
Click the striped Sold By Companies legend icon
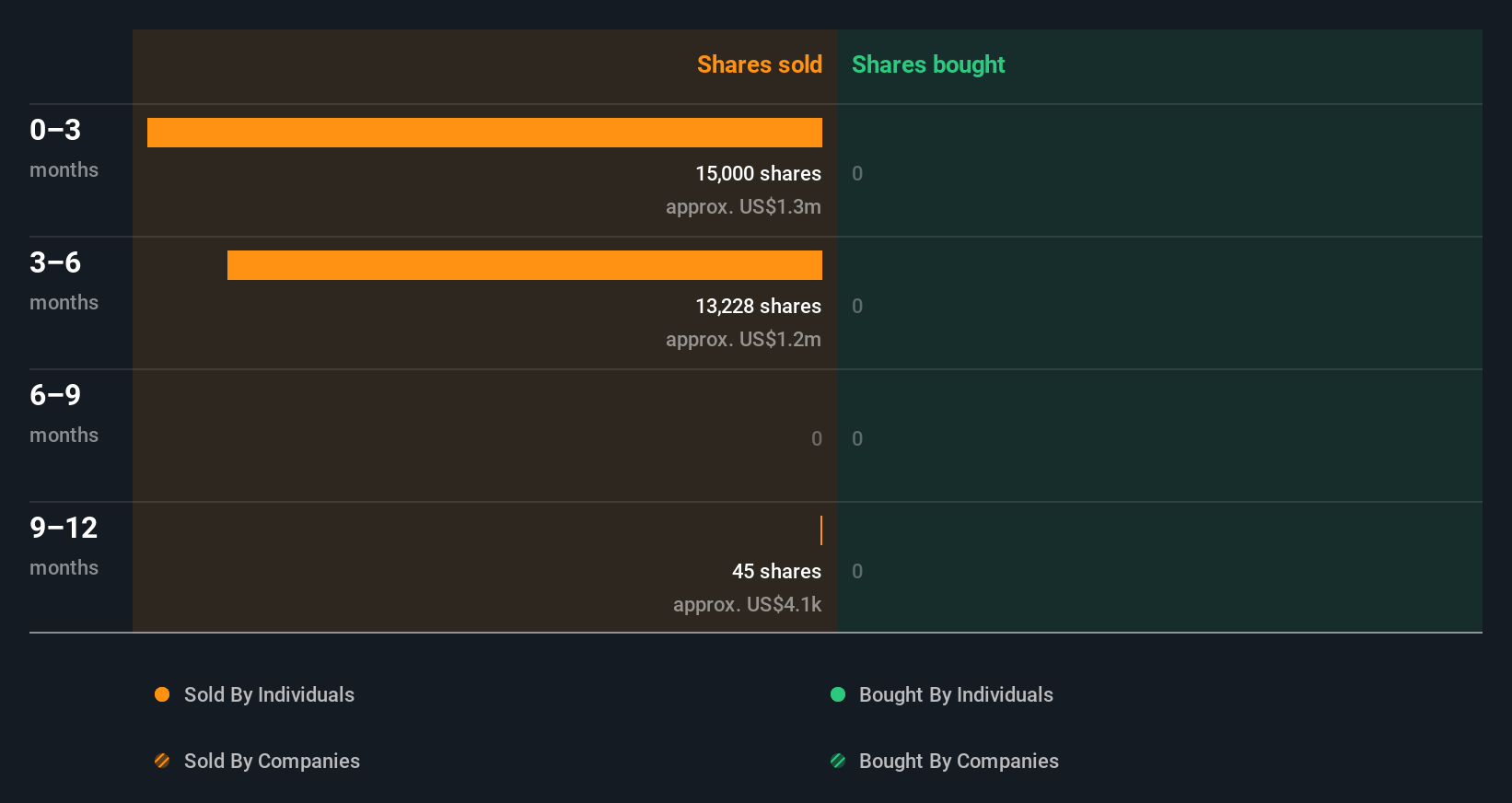(x=162, y=761)
